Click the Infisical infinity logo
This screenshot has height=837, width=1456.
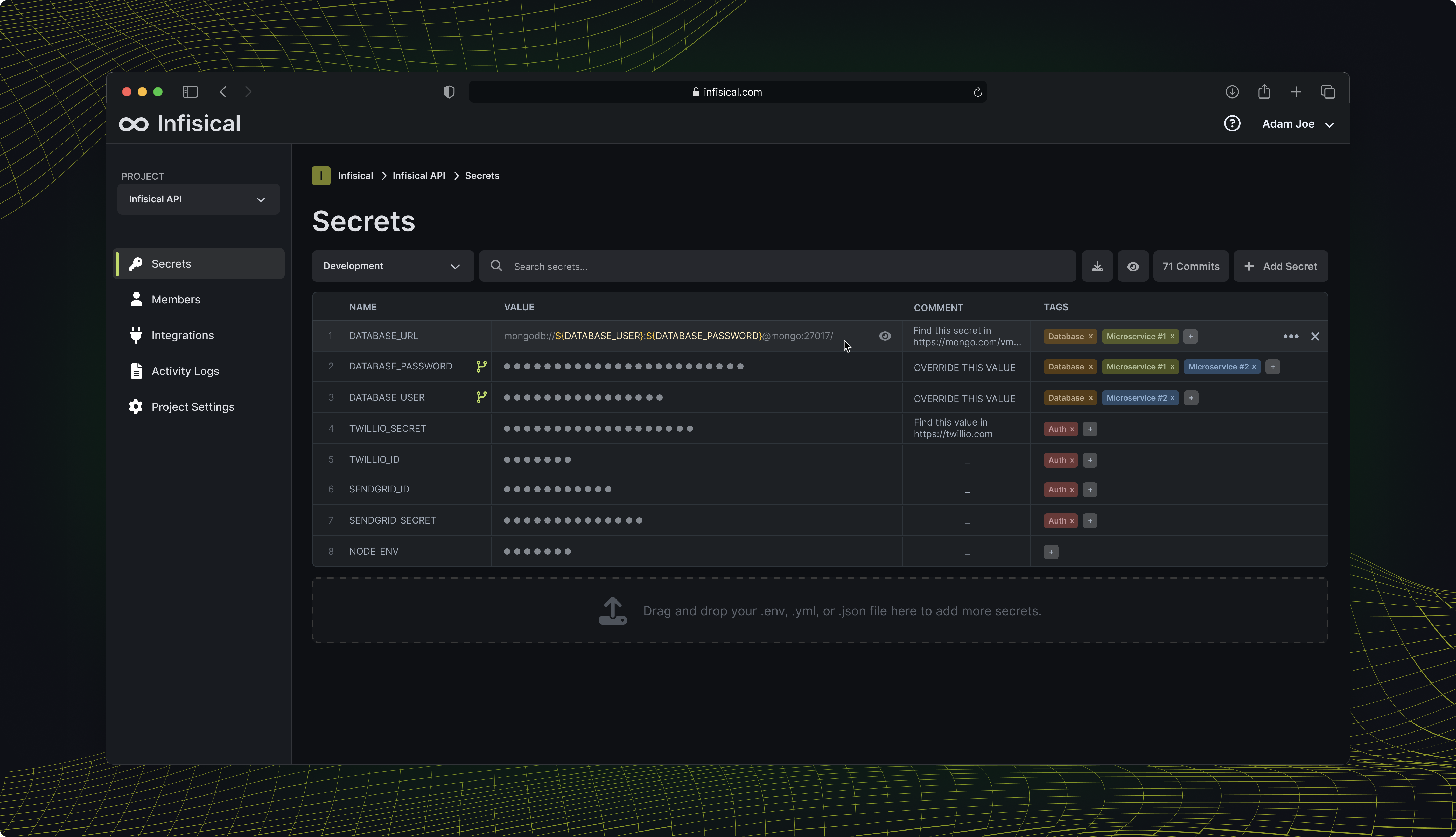click(133, 124)
